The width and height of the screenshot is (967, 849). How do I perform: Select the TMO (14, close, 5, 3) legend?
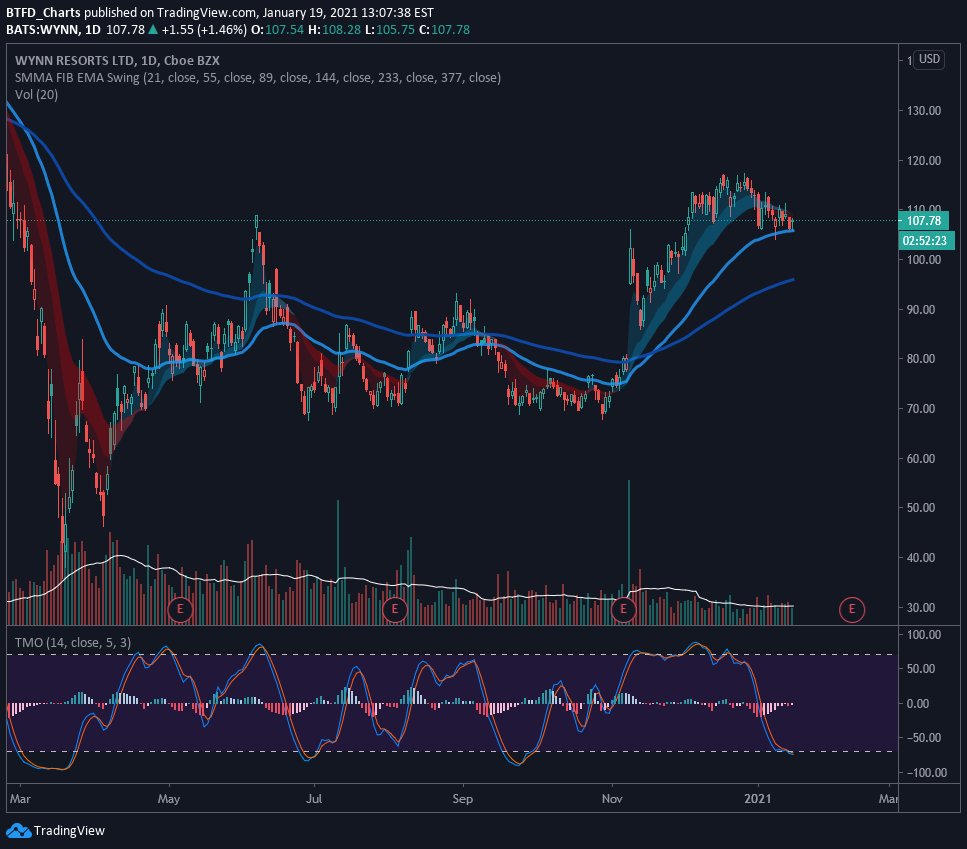pos(73,642)
